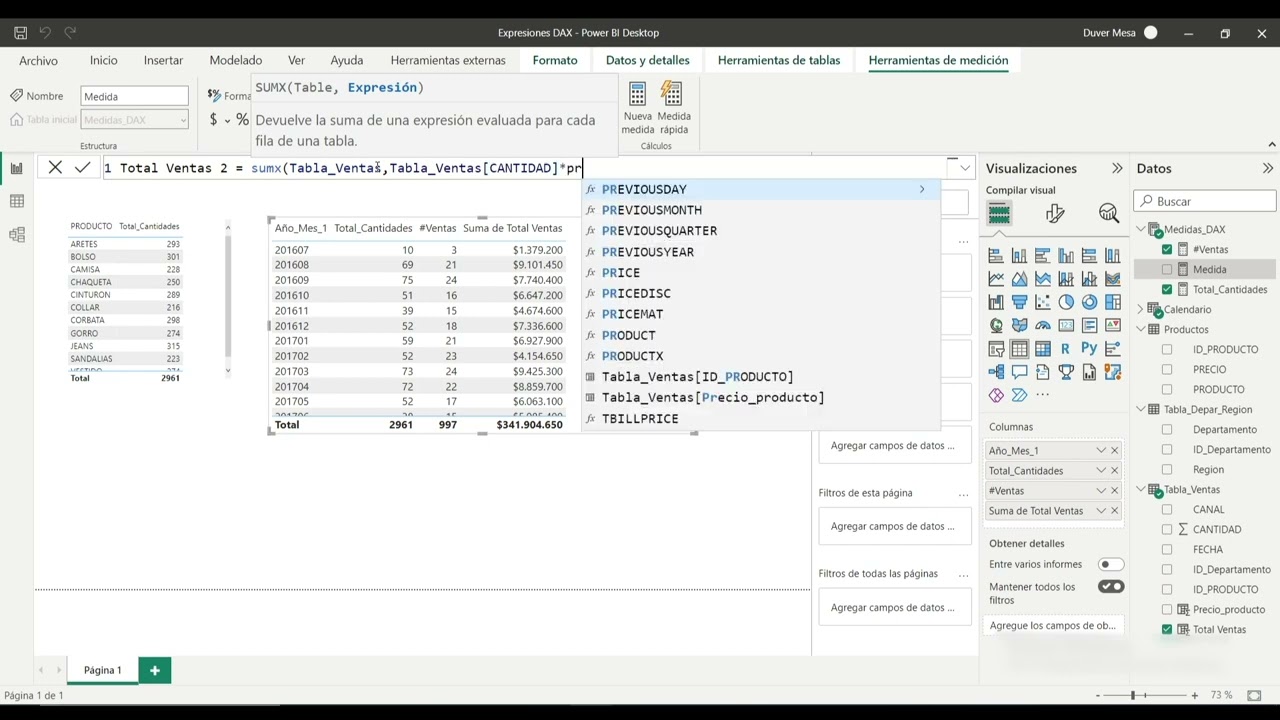This screenshot has width=1280, height=720.
Task: Uncheck the #Ventas measure checkbox
Action: [1167, 249]
